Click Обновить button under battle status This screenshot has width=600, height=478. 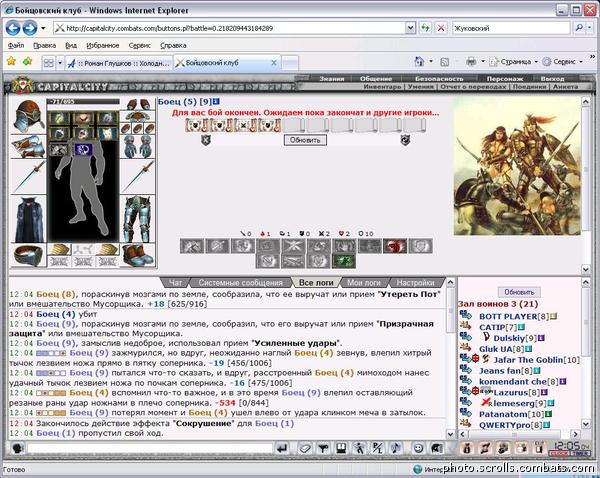pos(305,140)
